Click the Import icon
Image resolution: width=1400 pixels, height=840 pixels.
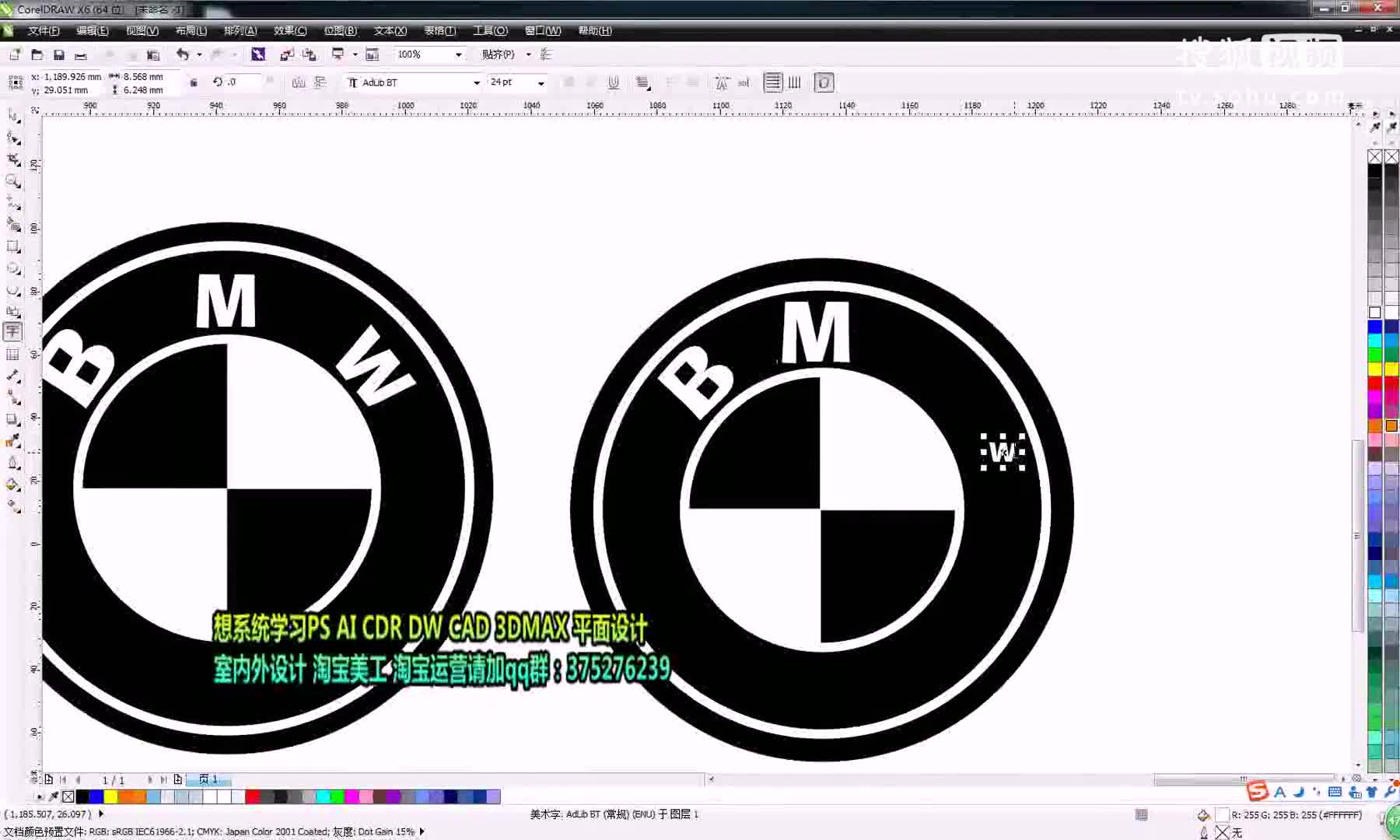coord(287,54)
